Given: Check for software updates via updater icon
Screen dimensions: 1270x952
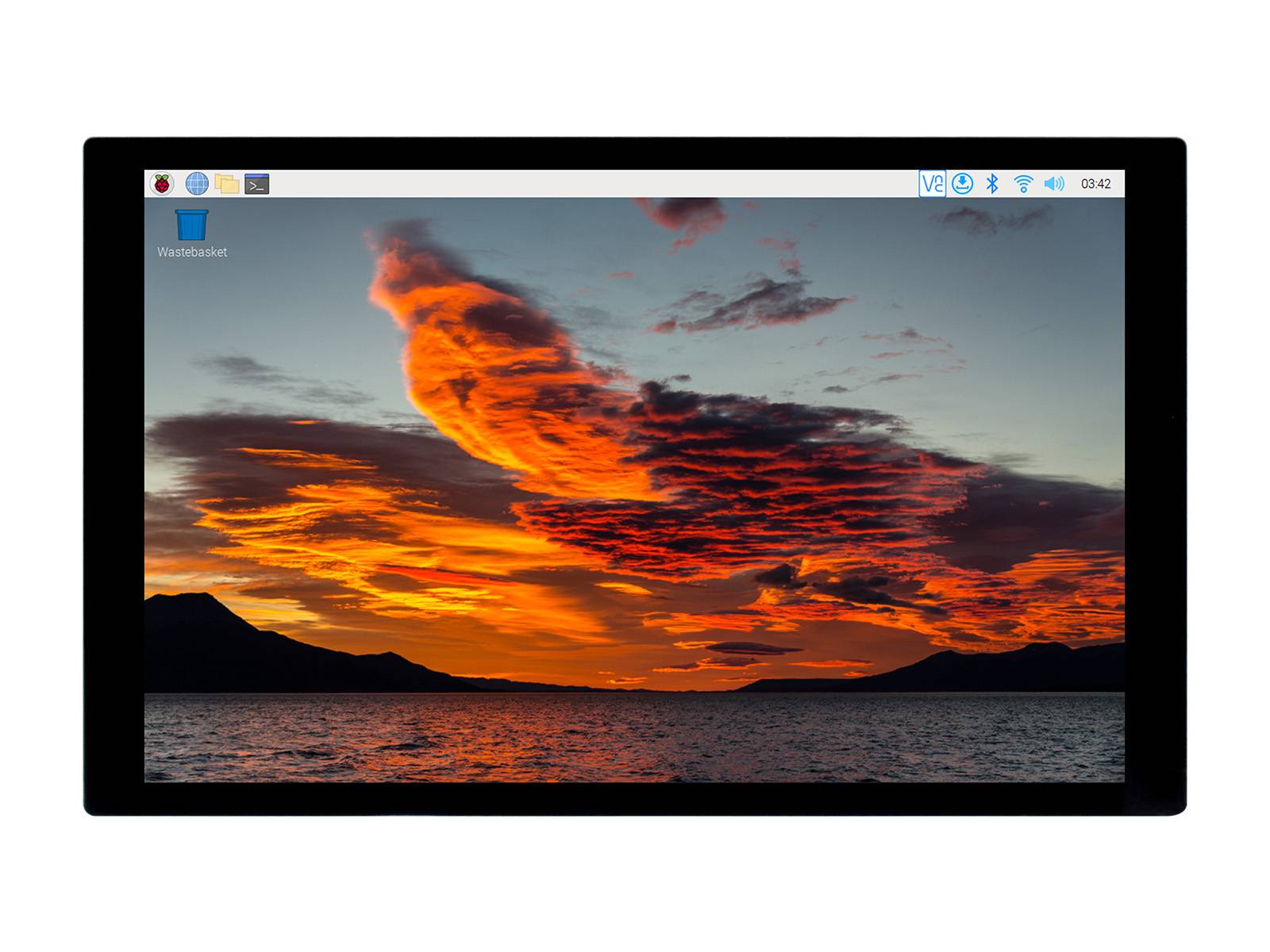Looking at the screenshot, I should point(963,182).
